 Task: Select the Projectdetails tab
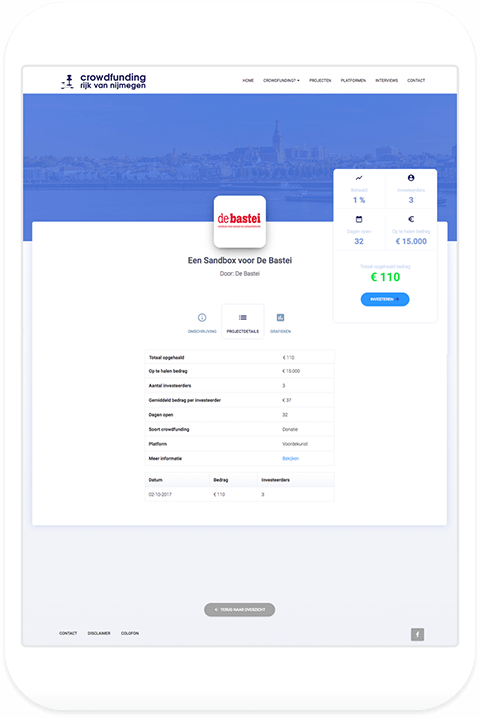(243, 322)
